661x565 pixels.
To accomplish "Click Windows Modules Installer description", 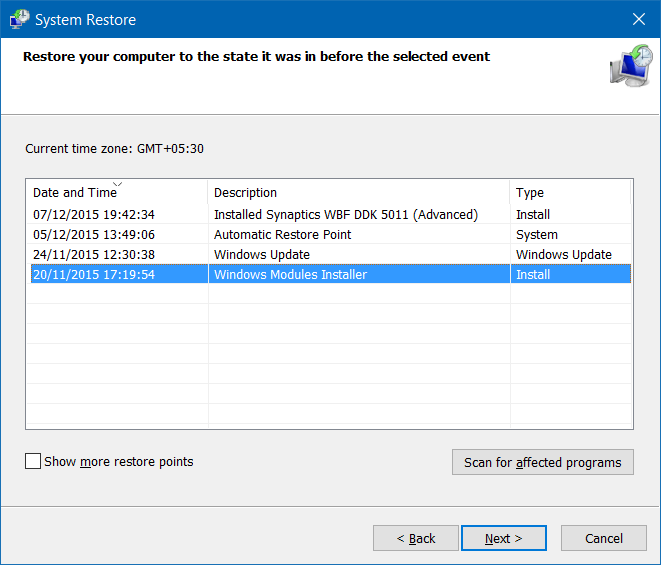I will pos(290,274).
